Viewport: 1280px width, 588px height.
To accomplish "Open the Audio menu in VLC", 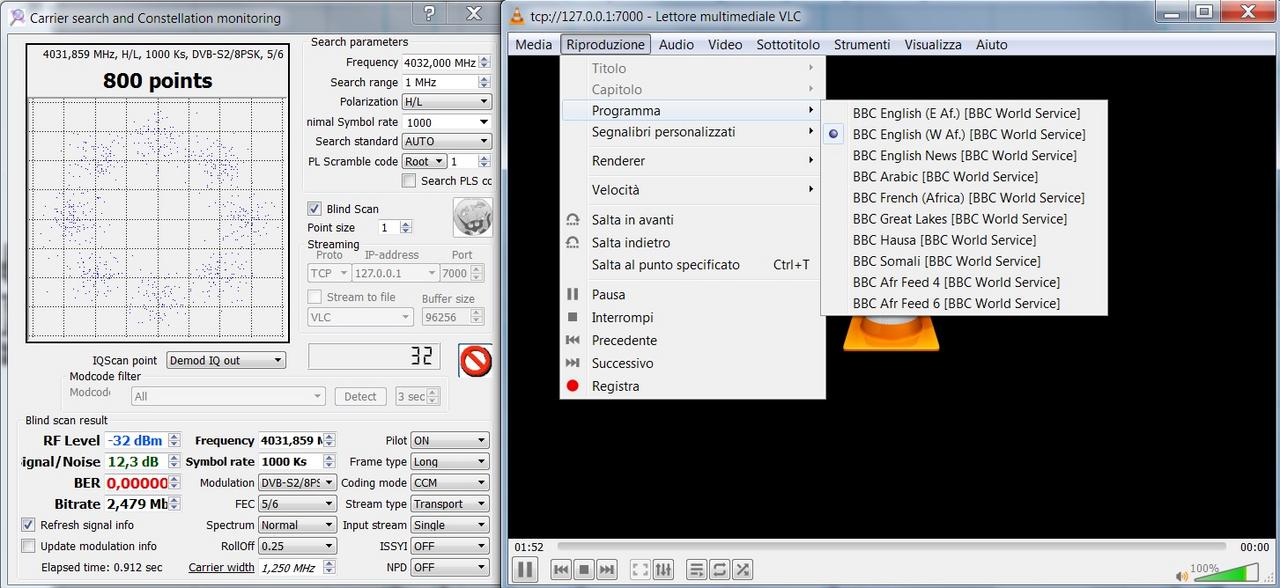I will click(x=676, y=45).
